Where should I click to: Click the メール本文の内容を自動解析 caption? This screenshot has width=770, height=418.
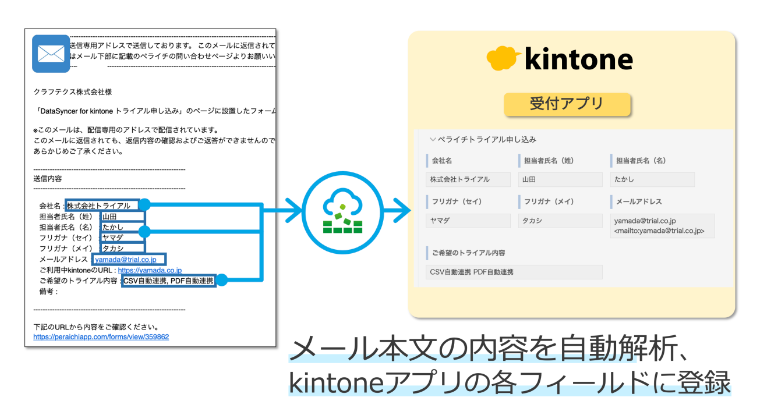coord(490,349)
